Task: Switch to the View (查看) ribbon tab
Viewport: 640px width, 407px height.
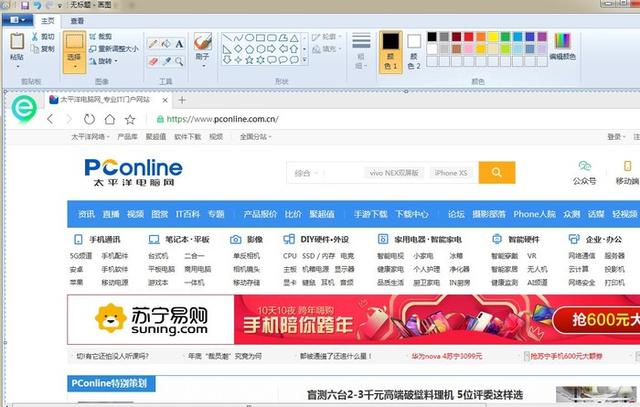Action: pos(77,20)
